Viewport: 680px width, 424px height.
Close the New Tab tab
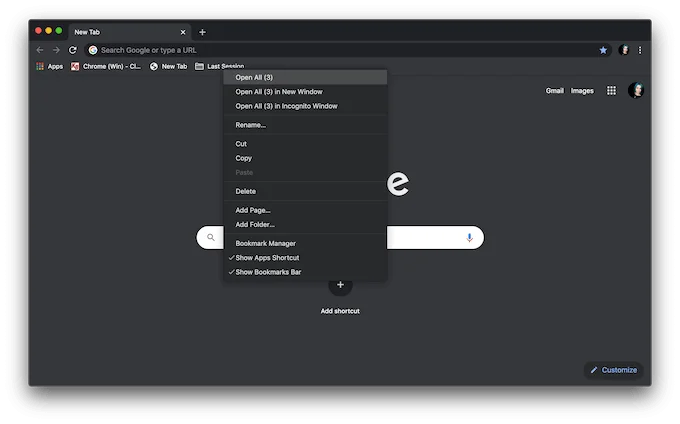tap(183, 32)
